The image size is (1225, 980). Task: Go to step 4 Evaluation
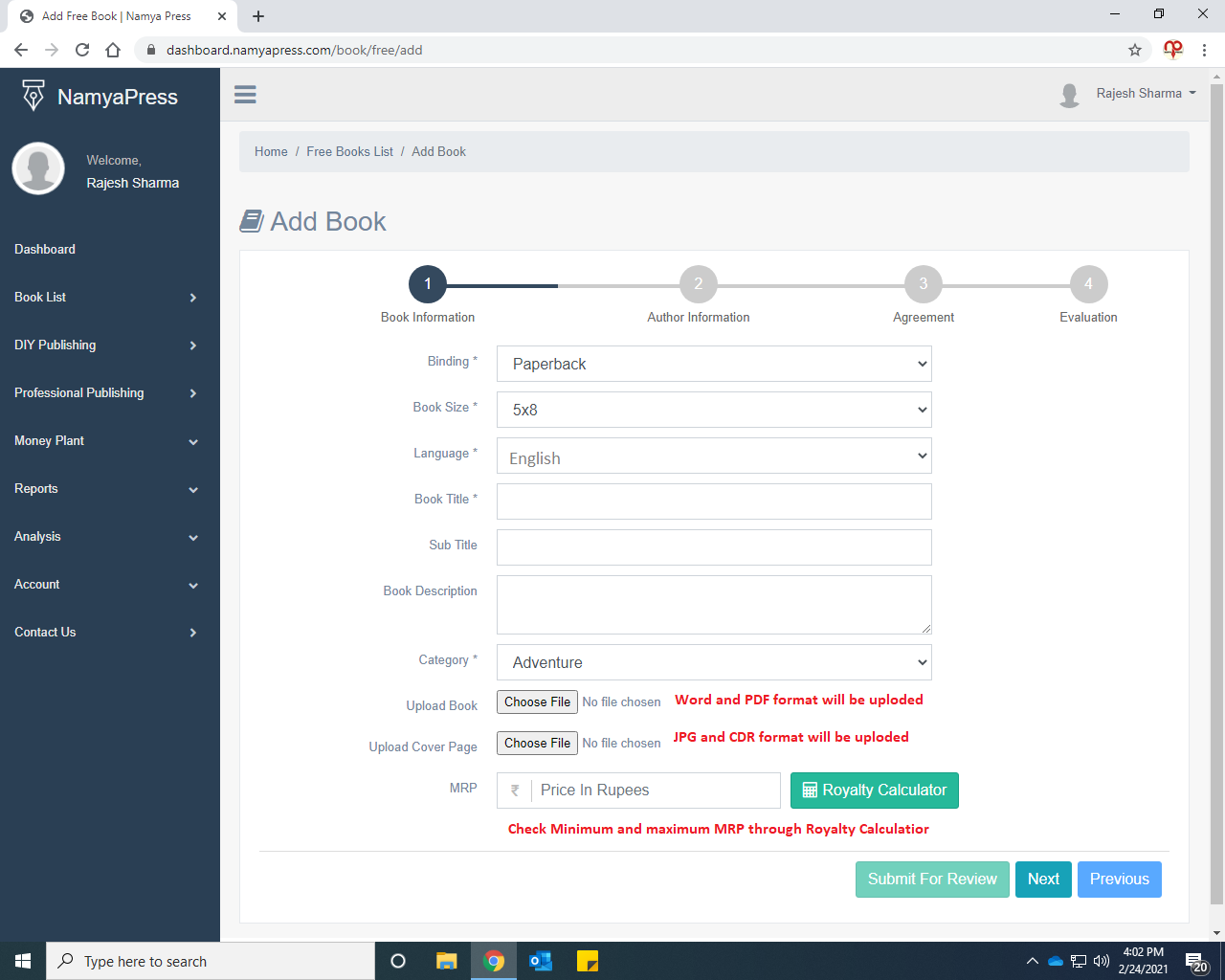(1088, 284)
